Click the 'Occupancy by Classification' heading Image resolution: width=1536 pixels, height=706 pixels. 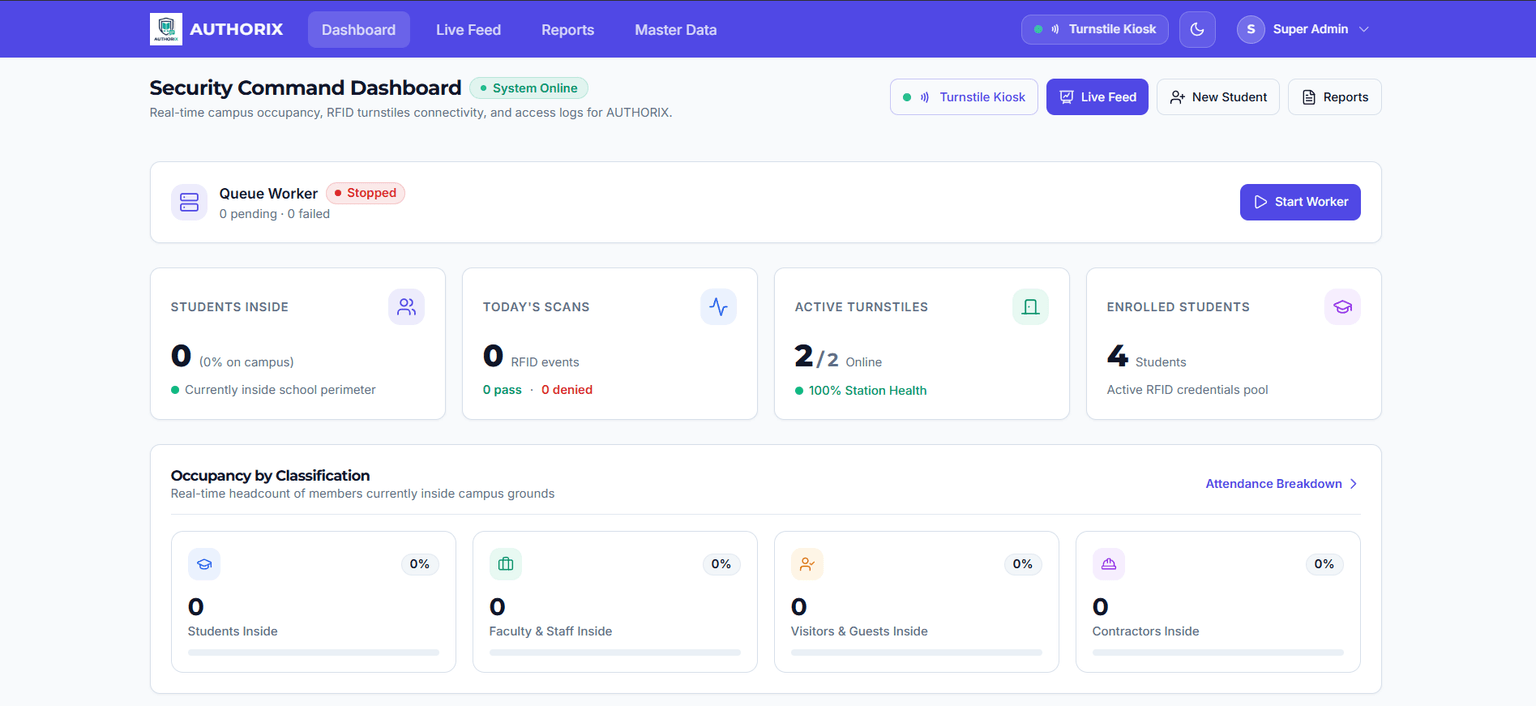click(x=270, y=475)
